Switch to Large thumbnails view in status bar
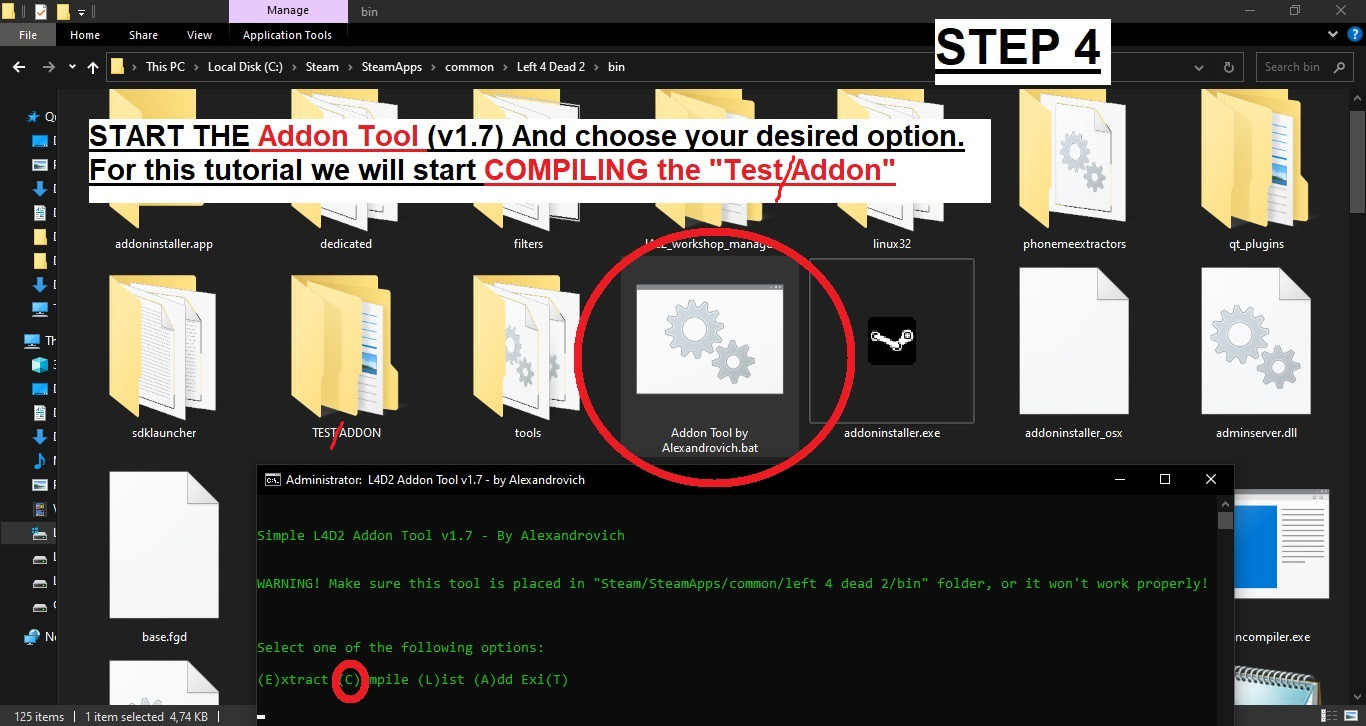This screenshot has height=726, width=1366. 1351,716
